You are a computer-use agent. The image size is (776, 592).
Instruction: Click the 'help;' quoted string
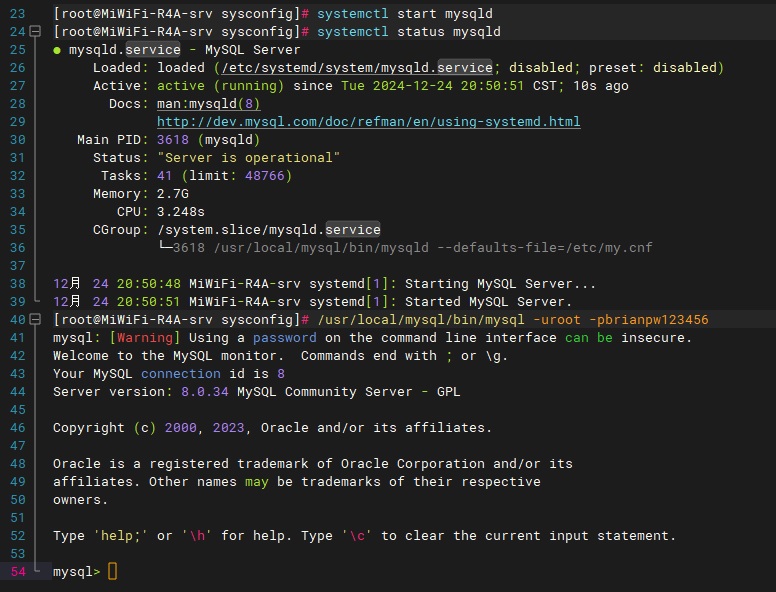[121, 536]
